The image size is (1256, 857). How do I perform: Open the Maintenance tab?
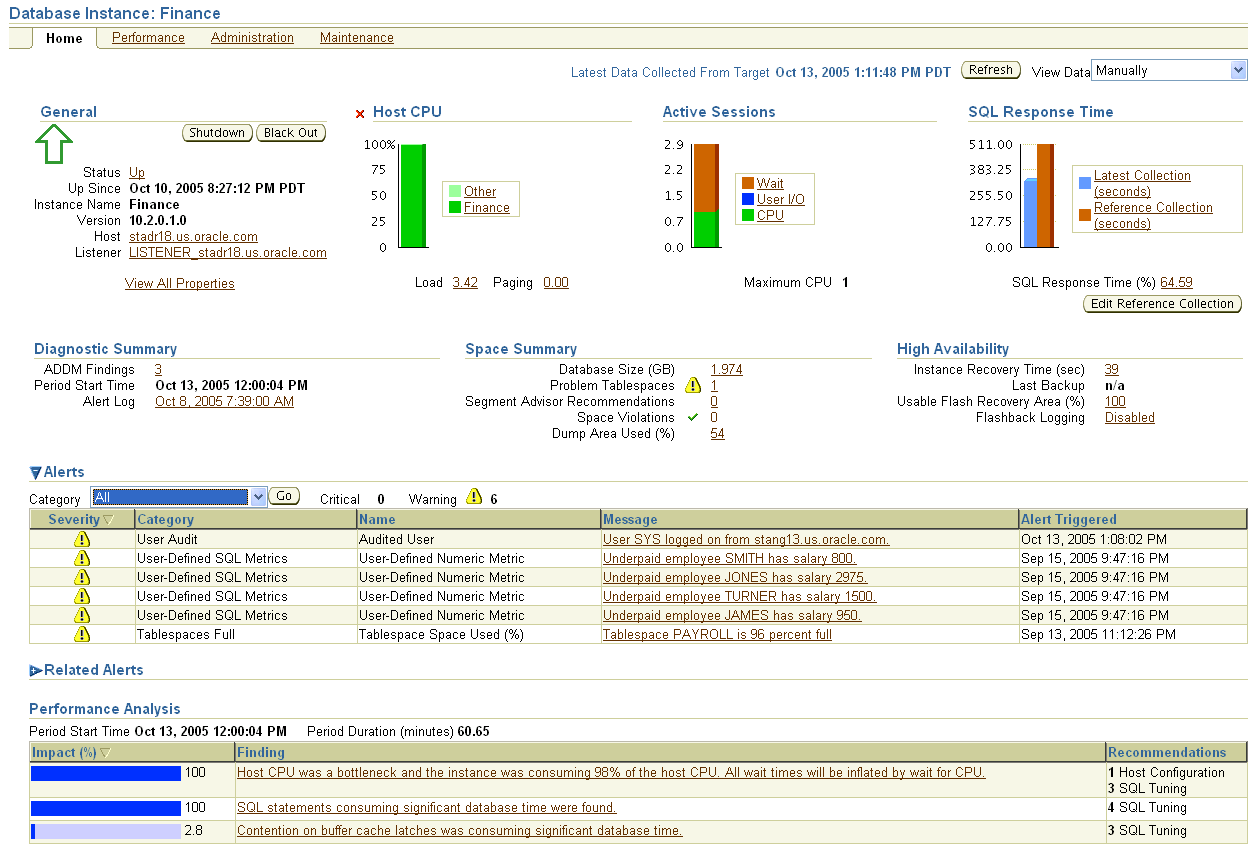(356, 38)
